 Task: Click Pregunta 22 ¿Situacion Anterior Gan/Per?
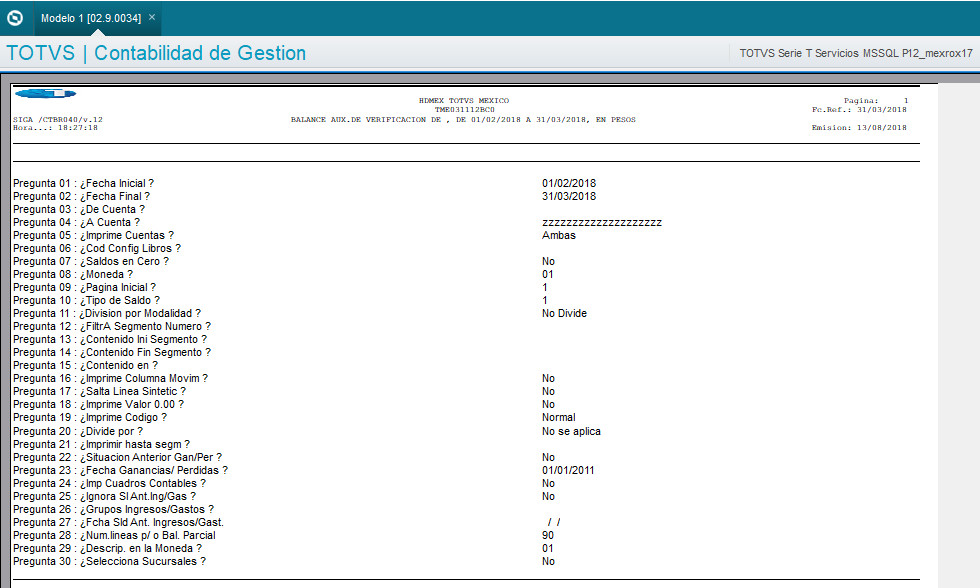pyautogui.click(x=118, y=458)
